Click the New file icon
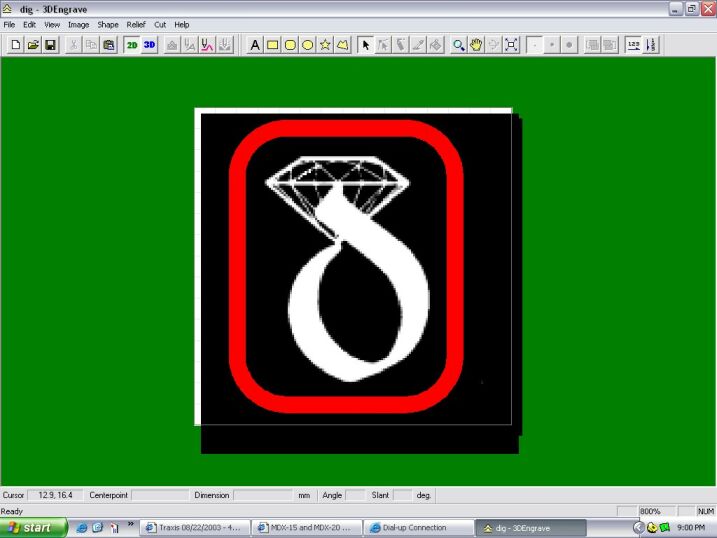The image size is (717, 538). [x=15, y=45]
